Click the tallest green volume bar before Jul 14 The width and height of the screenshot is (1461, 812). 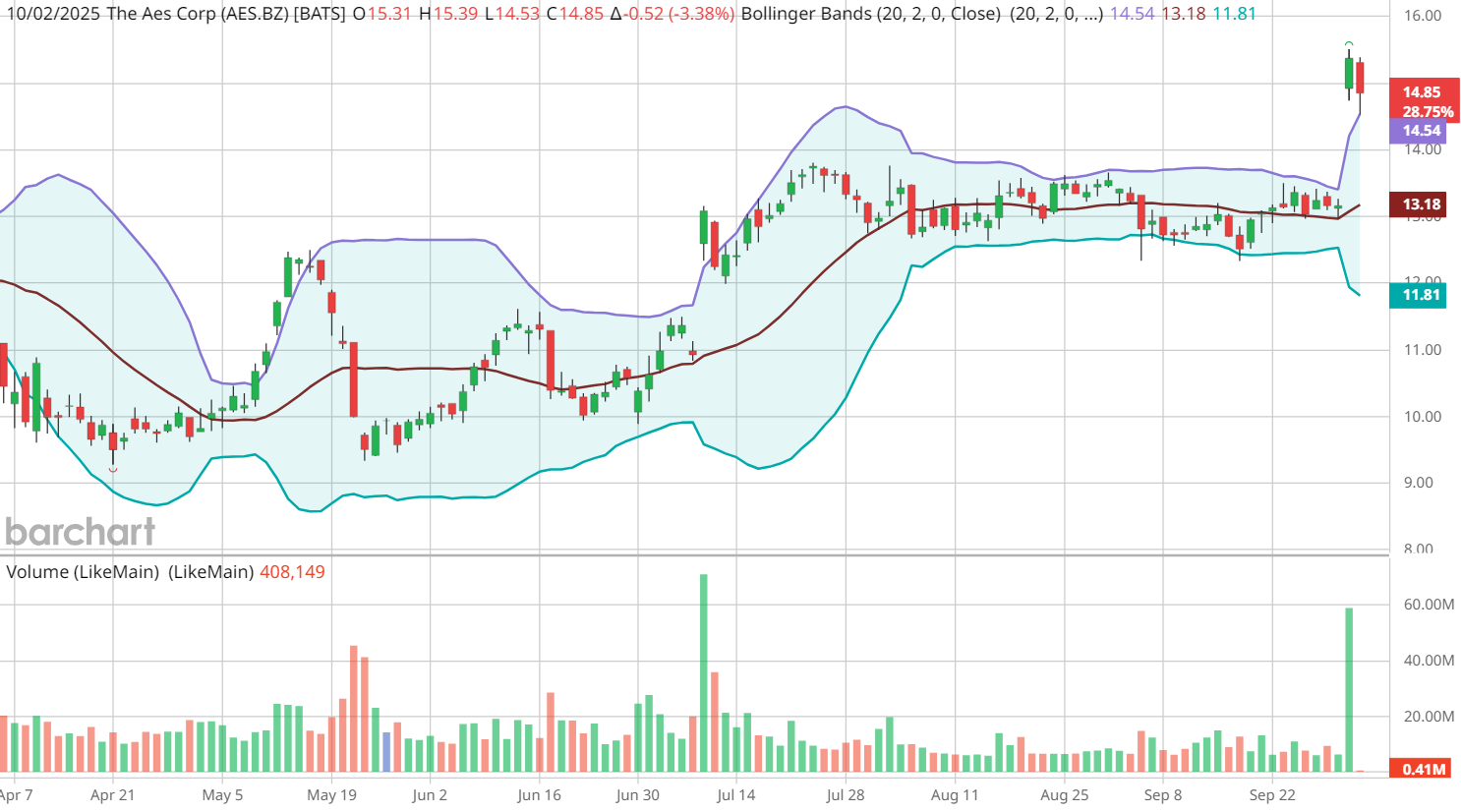pyautogui.click(x=704, y=673)
